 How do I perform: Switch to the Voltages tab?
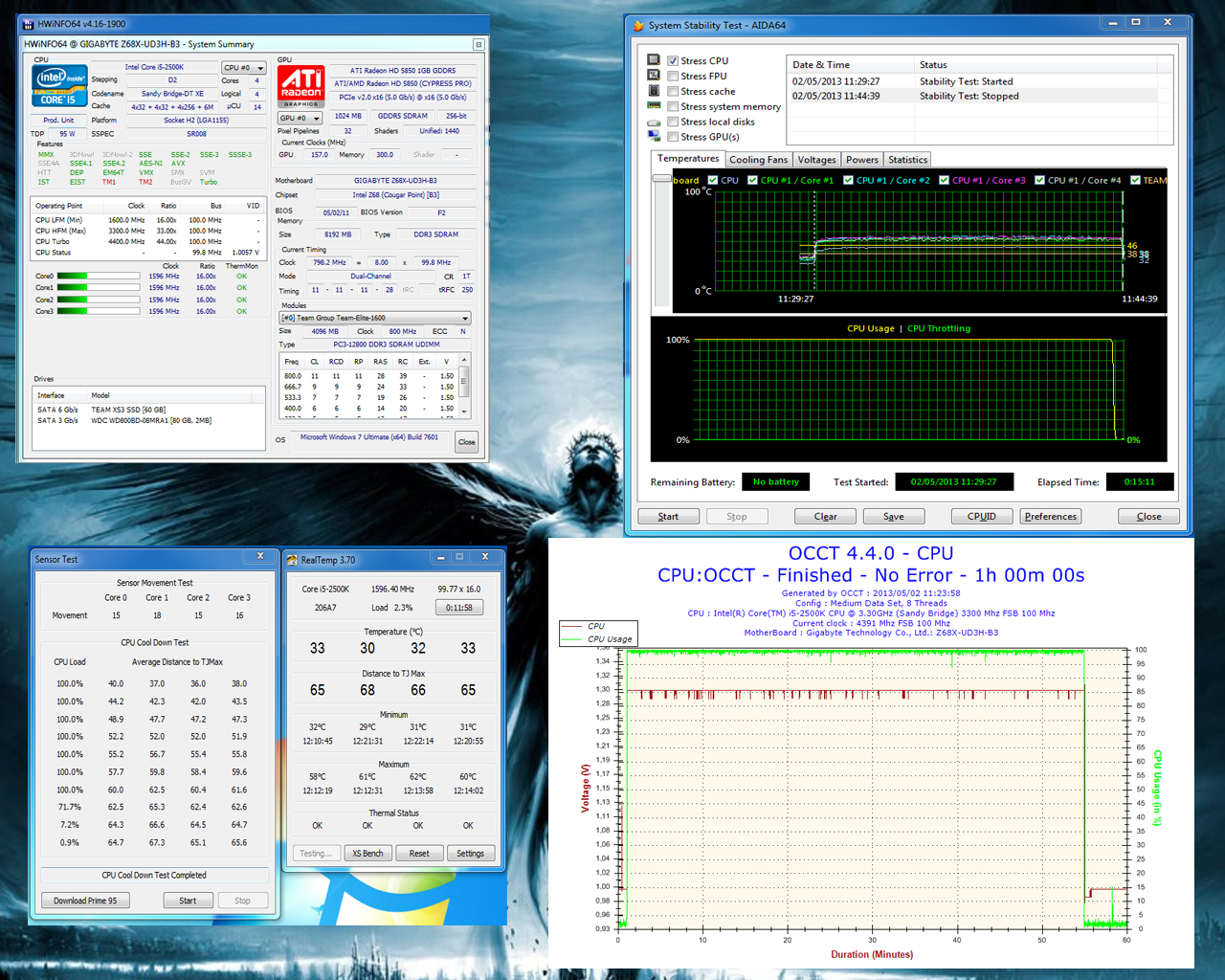[x=816, y=160]
